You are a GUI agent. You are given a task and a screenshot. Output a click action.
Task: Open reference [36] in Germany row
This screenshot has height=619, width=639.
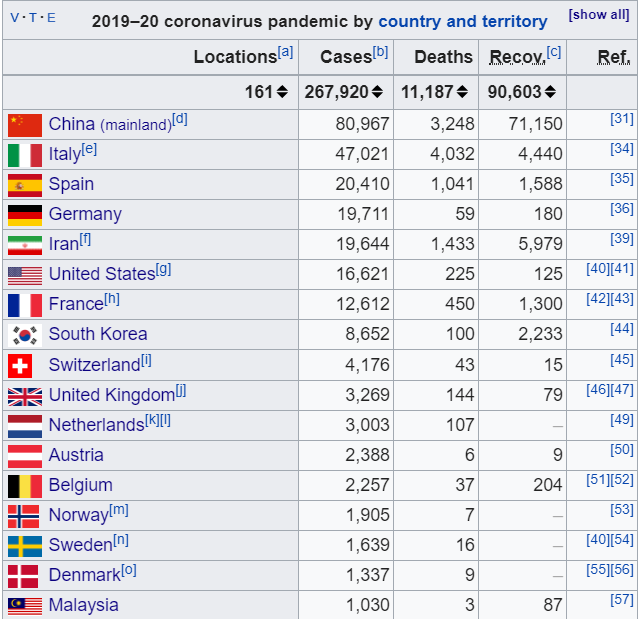[621, 209]
